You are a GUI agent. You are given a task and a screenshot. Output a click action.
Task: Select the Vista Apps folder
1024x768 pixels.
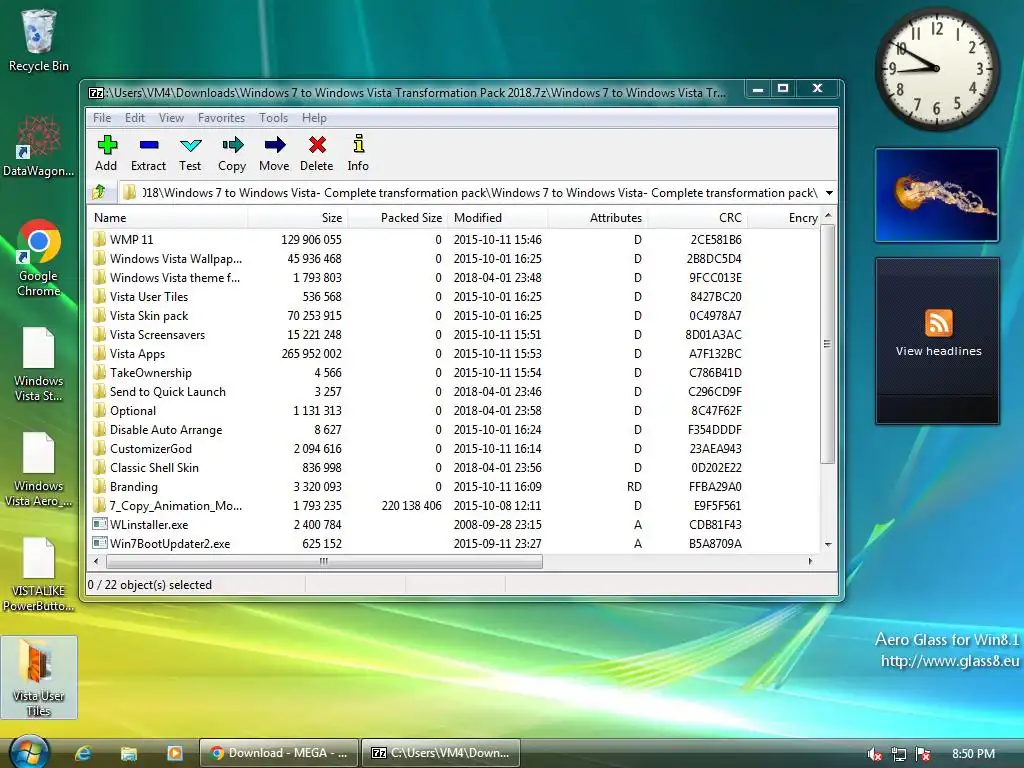coord(453,353)
